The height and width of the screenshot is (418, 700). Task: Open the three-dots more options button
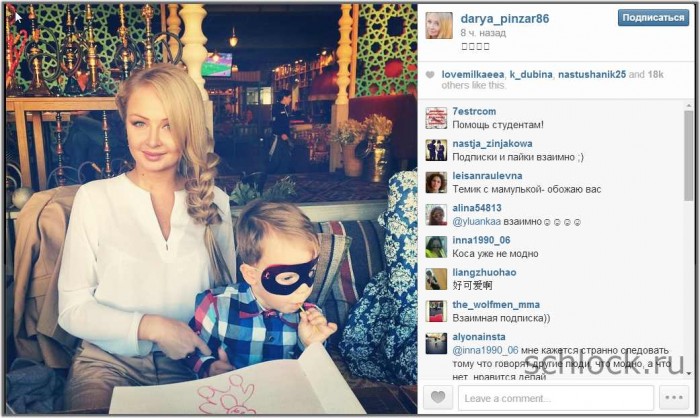(674, 397)
